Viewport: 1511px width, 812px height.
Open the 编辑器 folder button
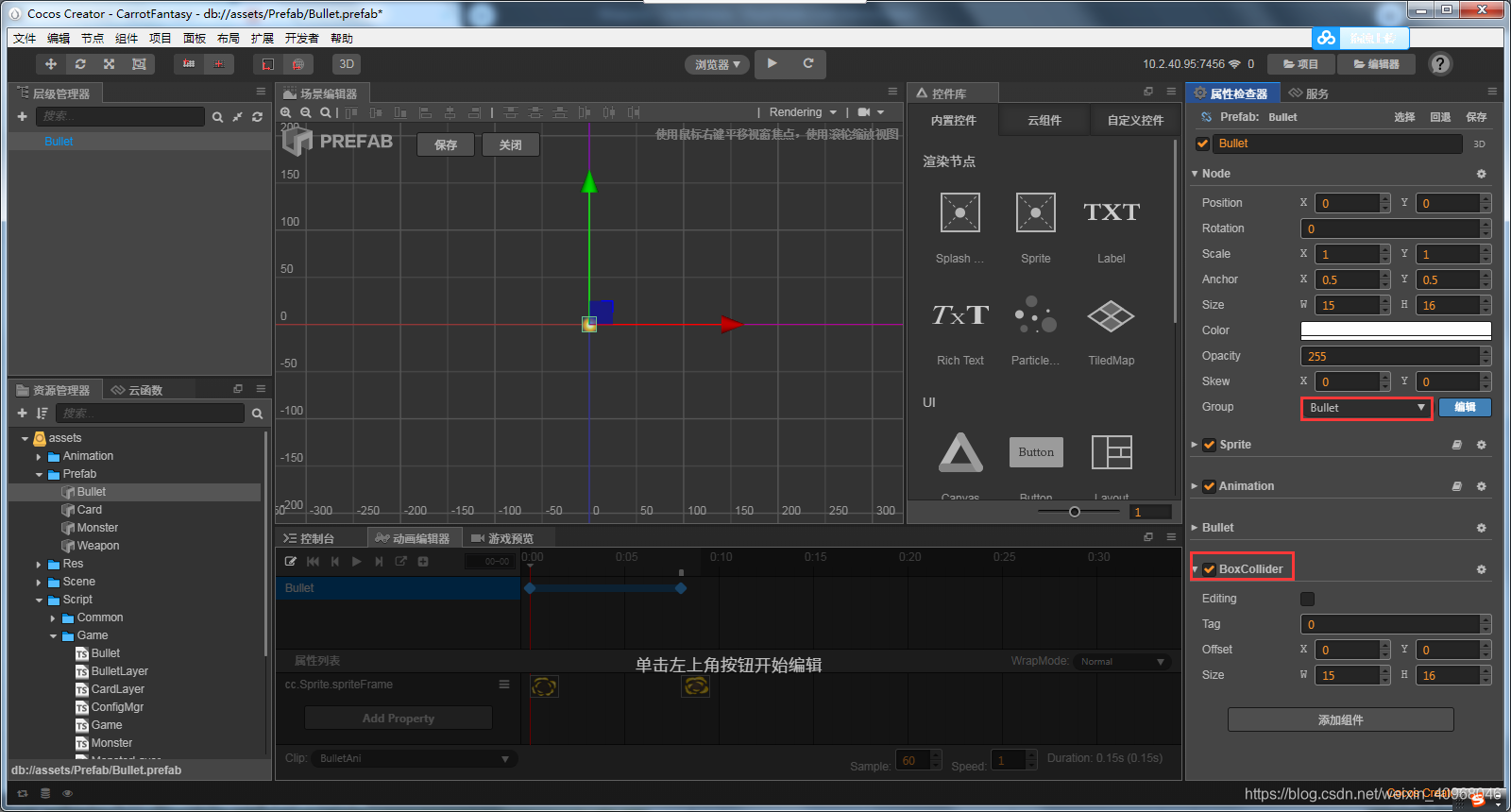click(1376, 64)
